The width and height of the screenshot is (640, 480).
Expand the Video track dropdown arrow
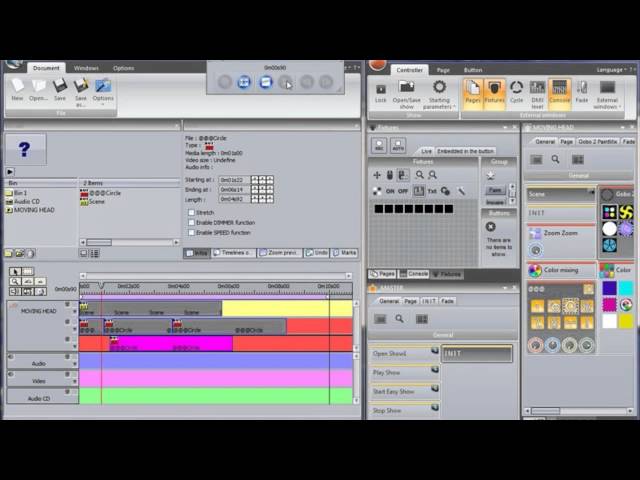point(75,381)
